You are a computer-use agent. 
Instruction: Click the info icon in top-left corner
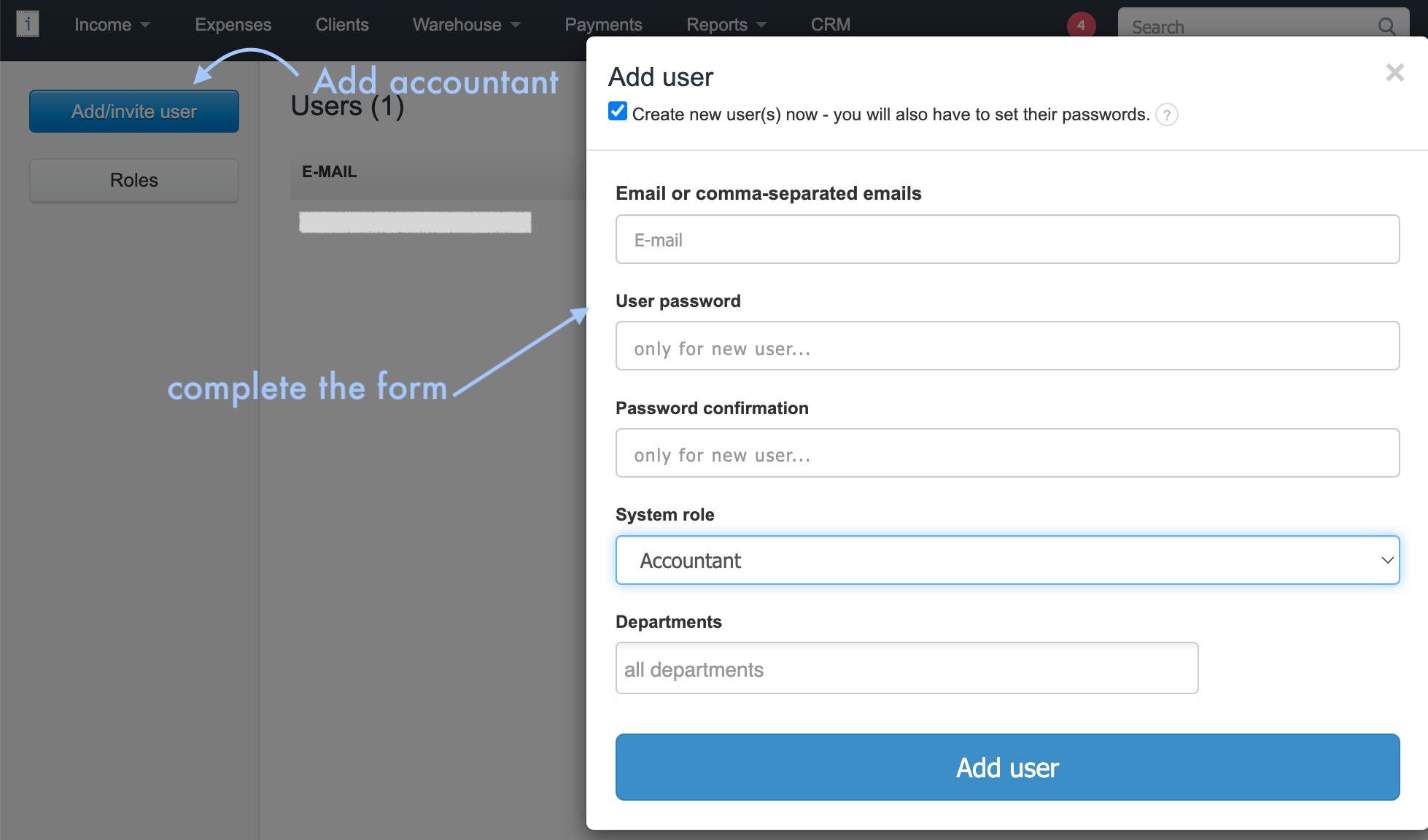click(28, 24)
